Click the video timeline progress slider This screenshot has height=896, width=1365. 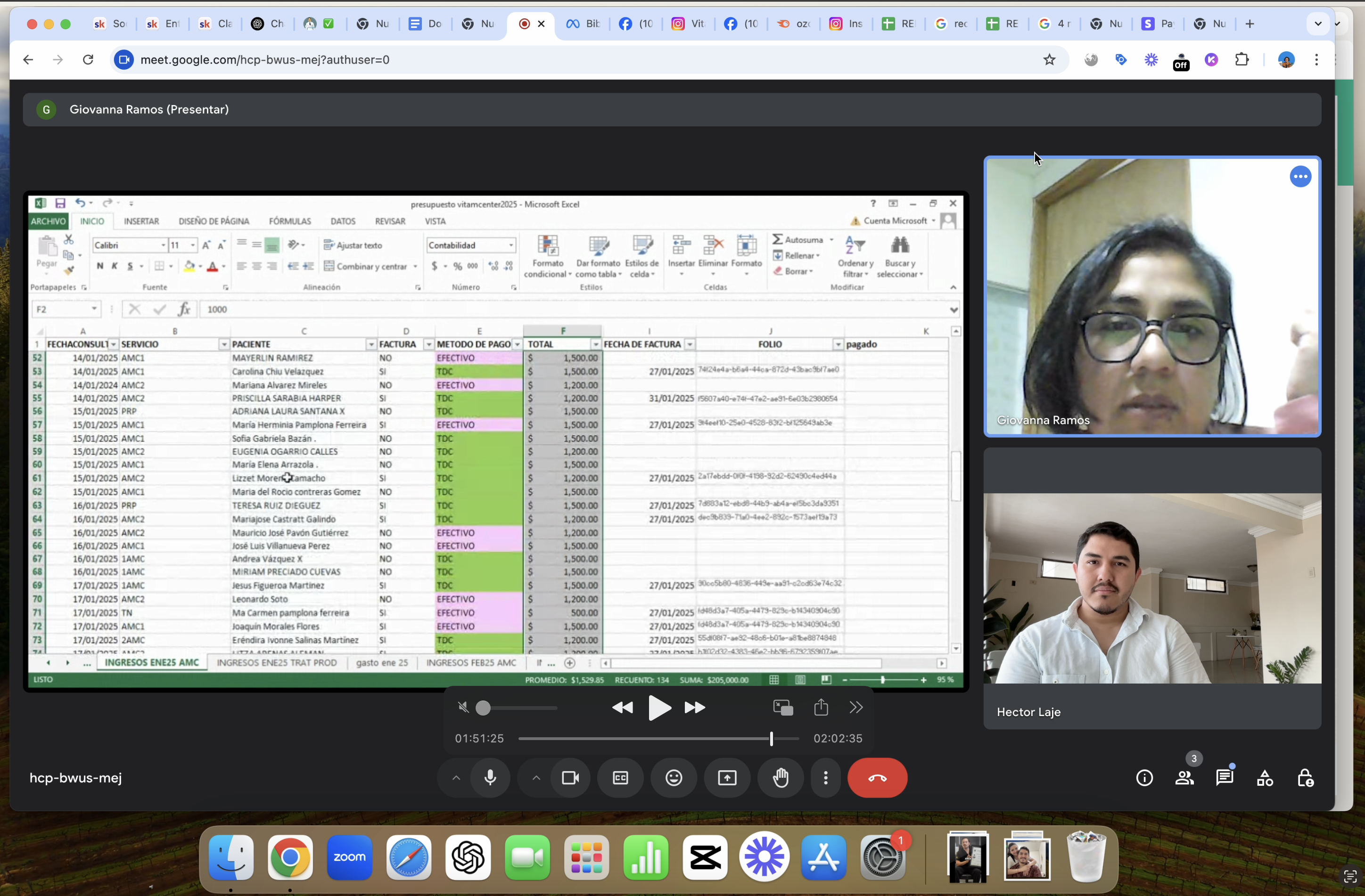coord(658,739)
